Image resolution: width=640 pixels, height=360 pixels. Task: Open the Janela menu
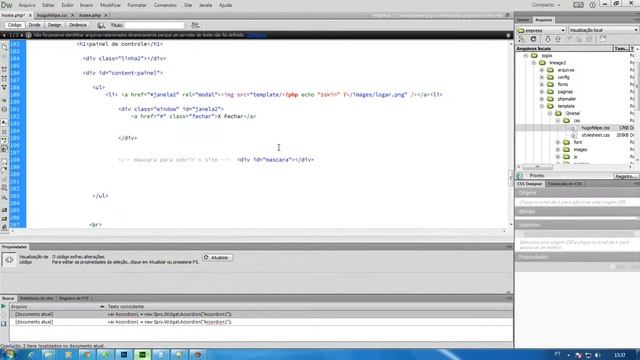(205, 5)
